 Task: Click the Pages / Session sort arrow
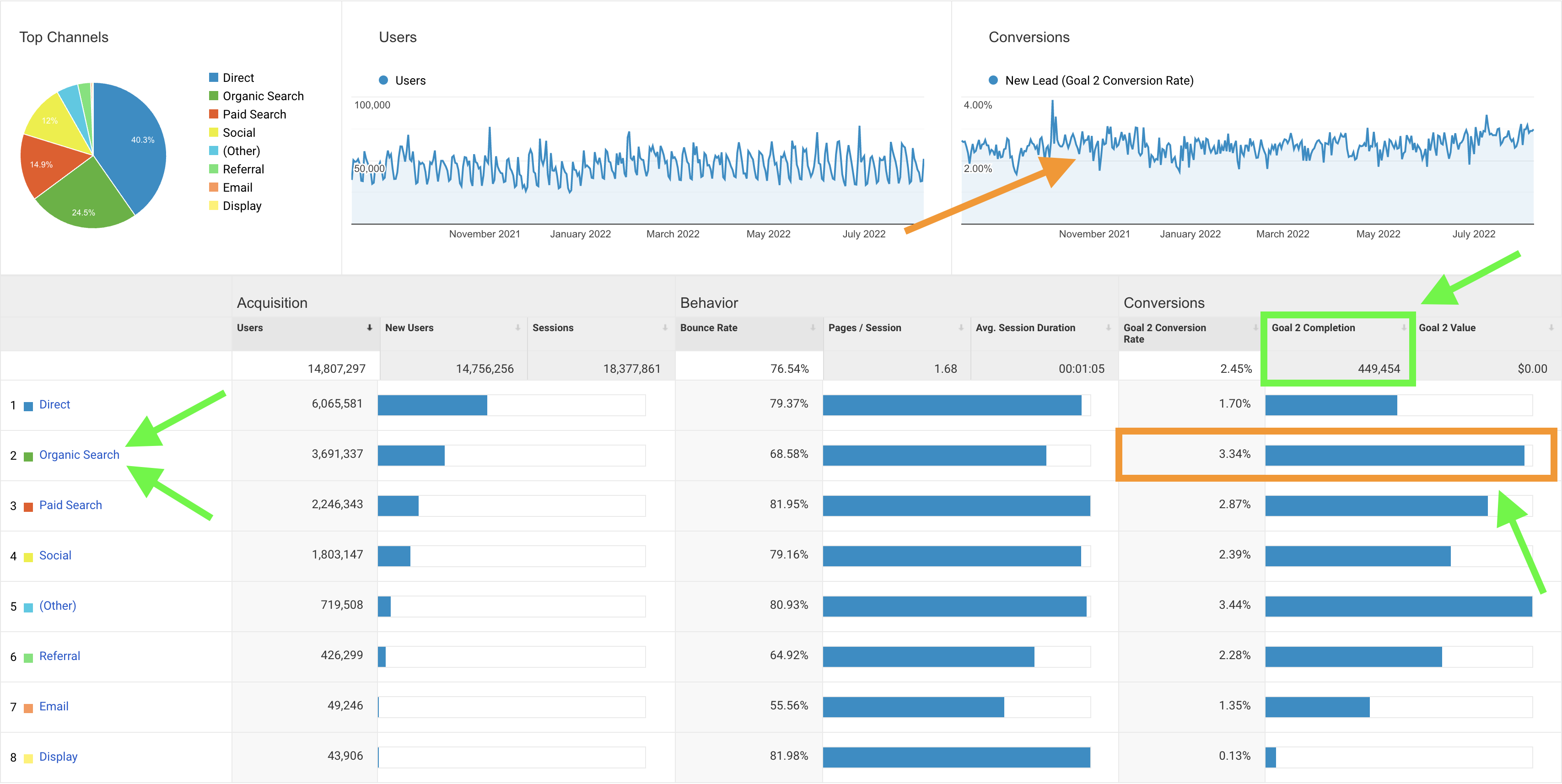click(x=960, y=328)
